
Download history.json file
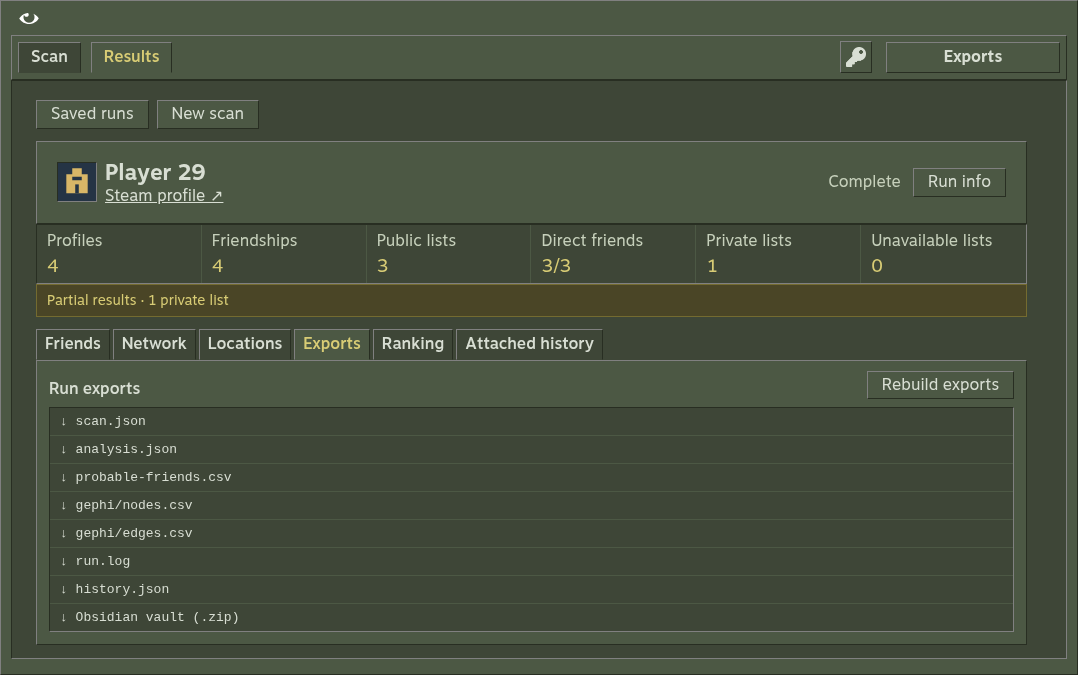coord(531,589)
